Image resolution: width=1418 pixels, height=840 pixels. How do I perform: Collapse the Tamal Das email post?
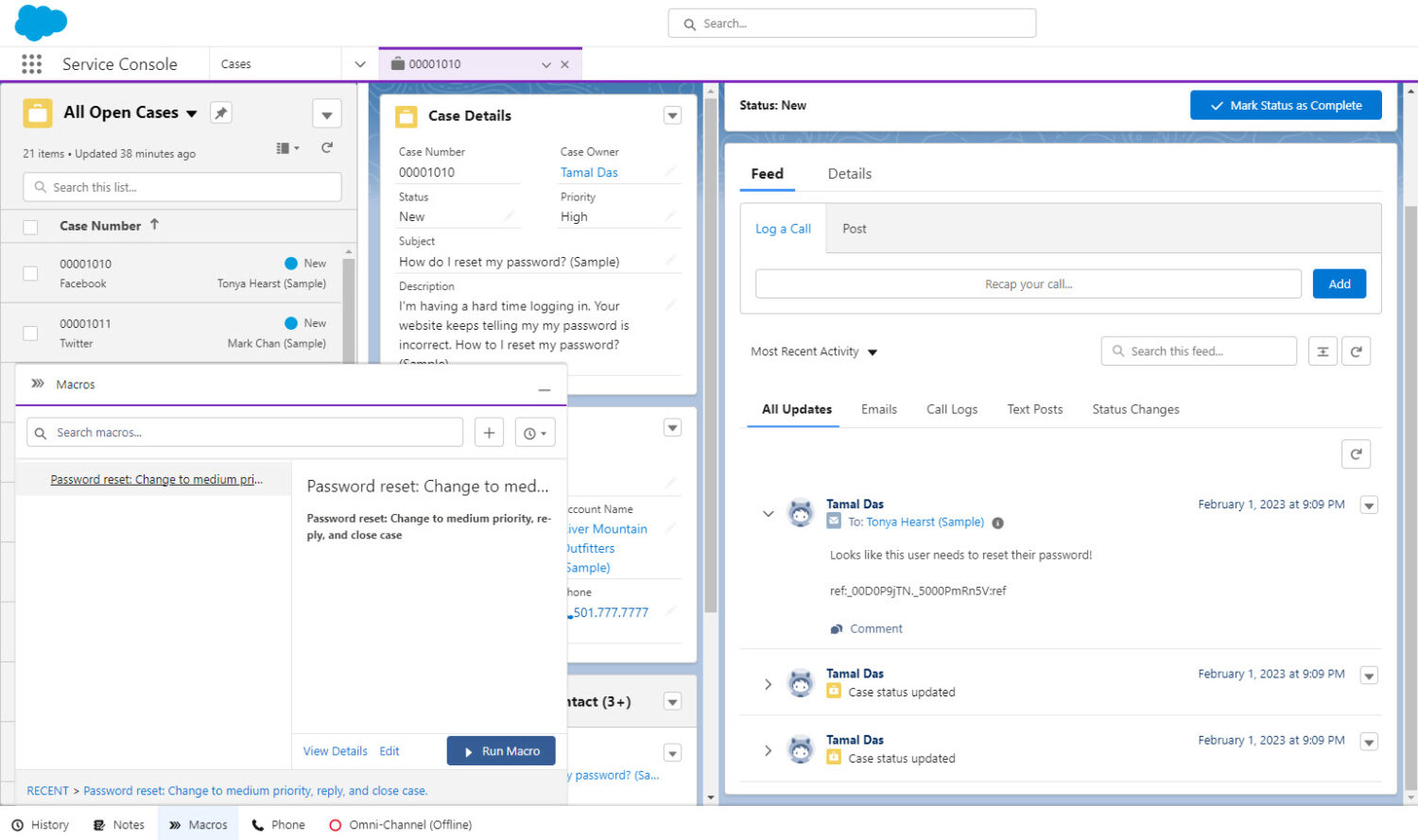point(768,514)
